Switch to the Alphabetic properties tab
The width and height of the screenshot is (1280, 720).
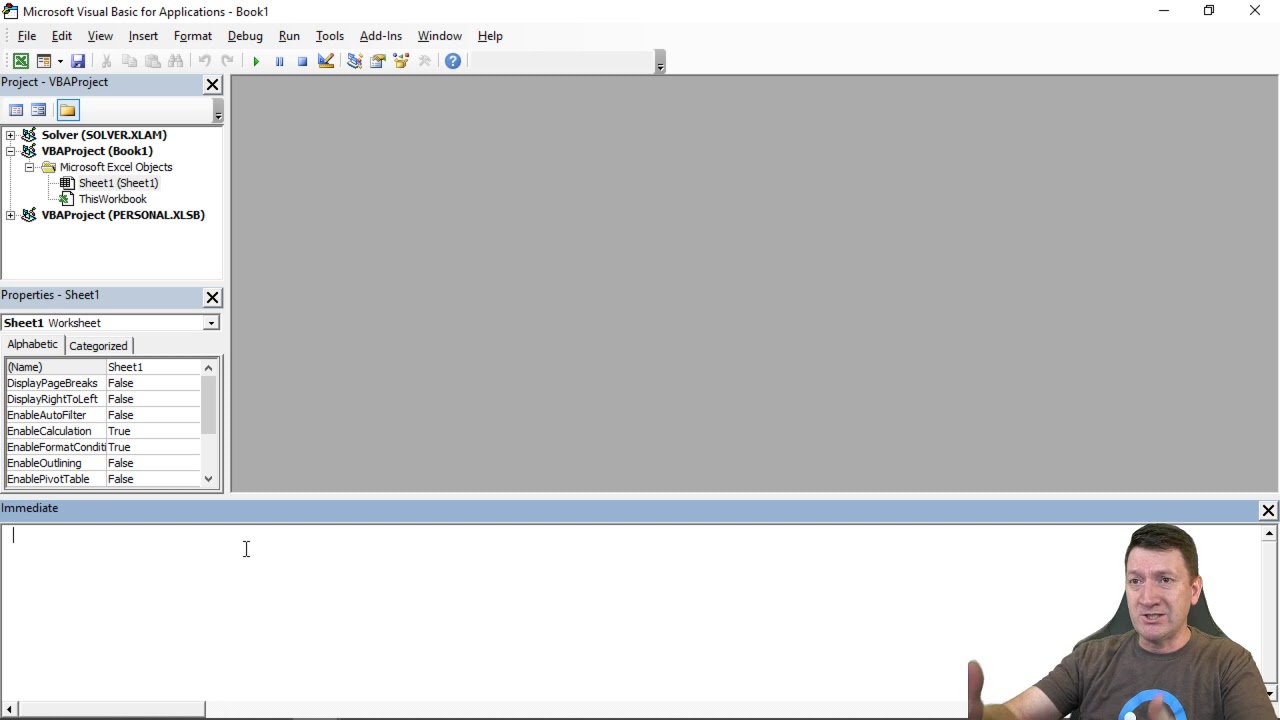tap(33, 345)
